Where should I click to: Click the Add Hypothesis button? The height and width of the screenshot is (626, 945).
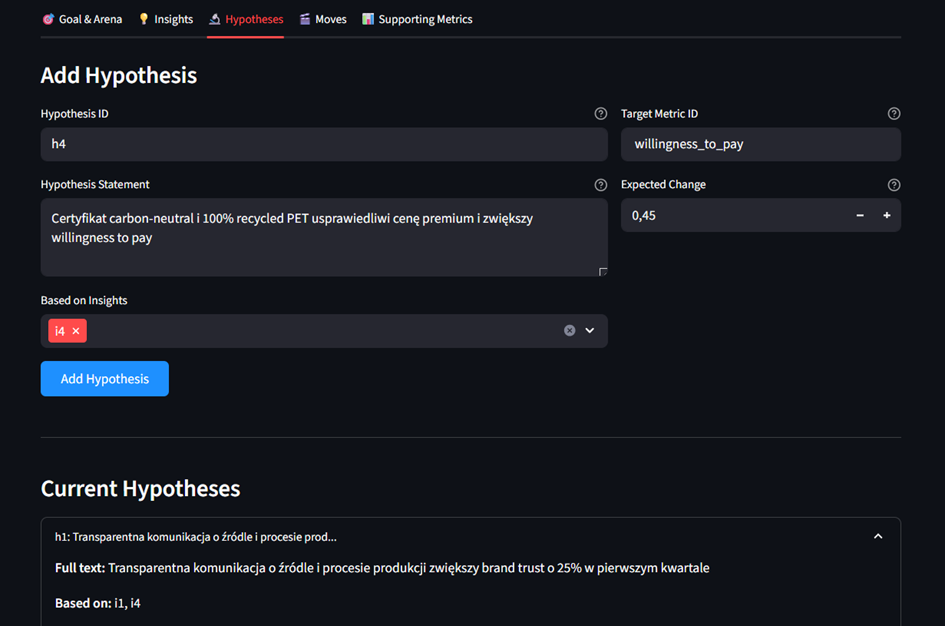[x=105, y=378]
